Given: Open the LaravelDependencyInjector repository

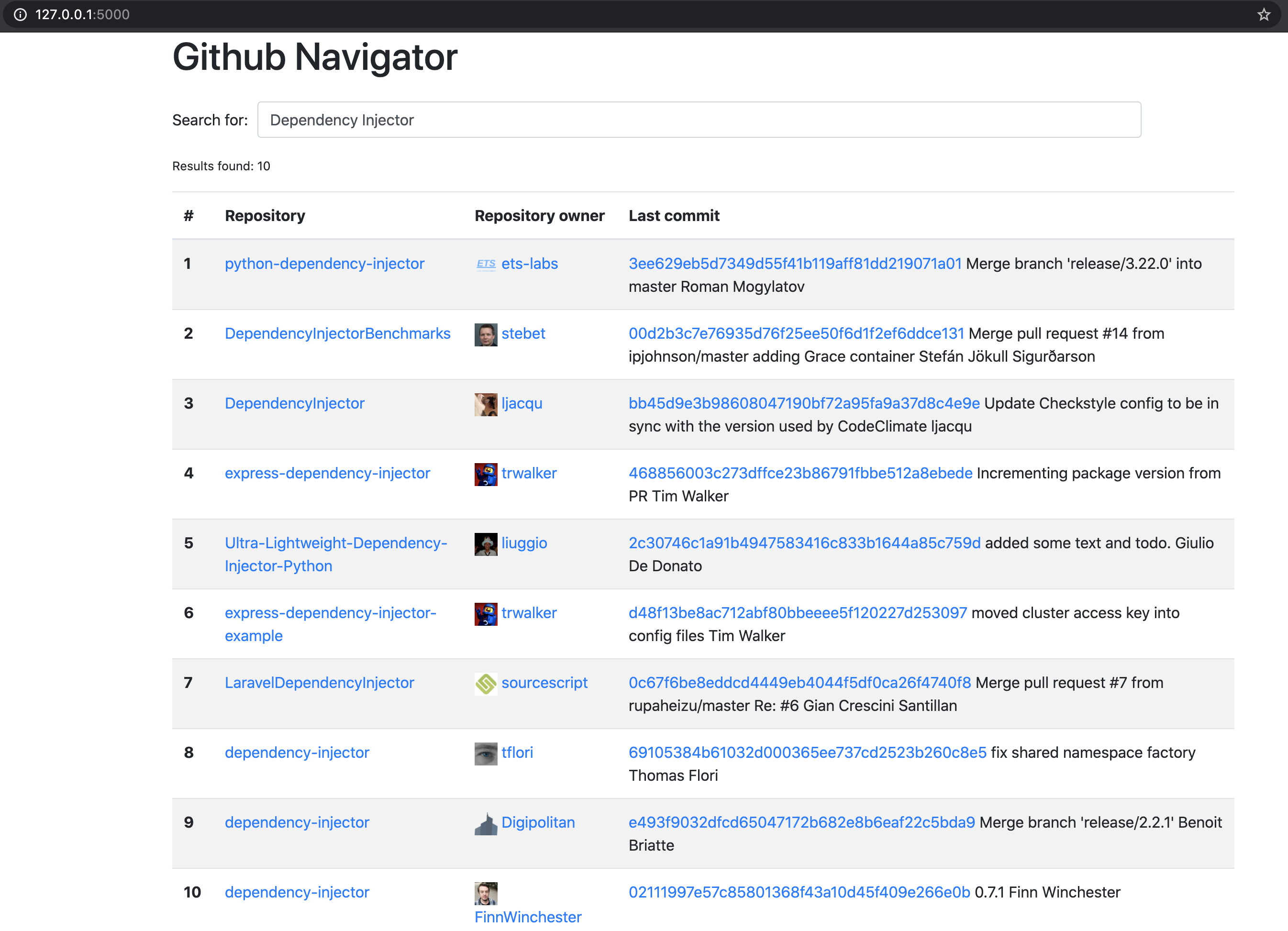Looking at the screenshot, I should click(x=319, y=682).
